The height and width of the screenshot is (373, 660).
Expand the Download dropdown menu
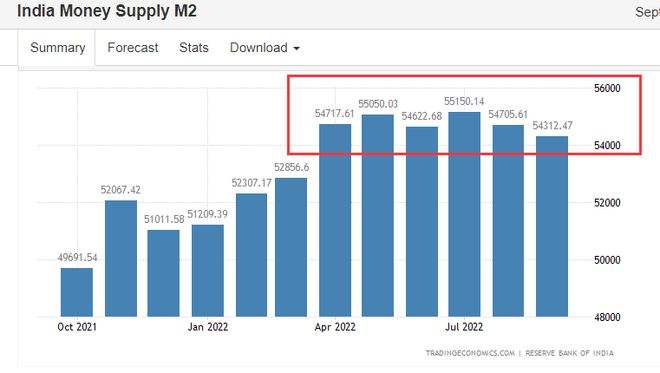(x=265, y=48)
